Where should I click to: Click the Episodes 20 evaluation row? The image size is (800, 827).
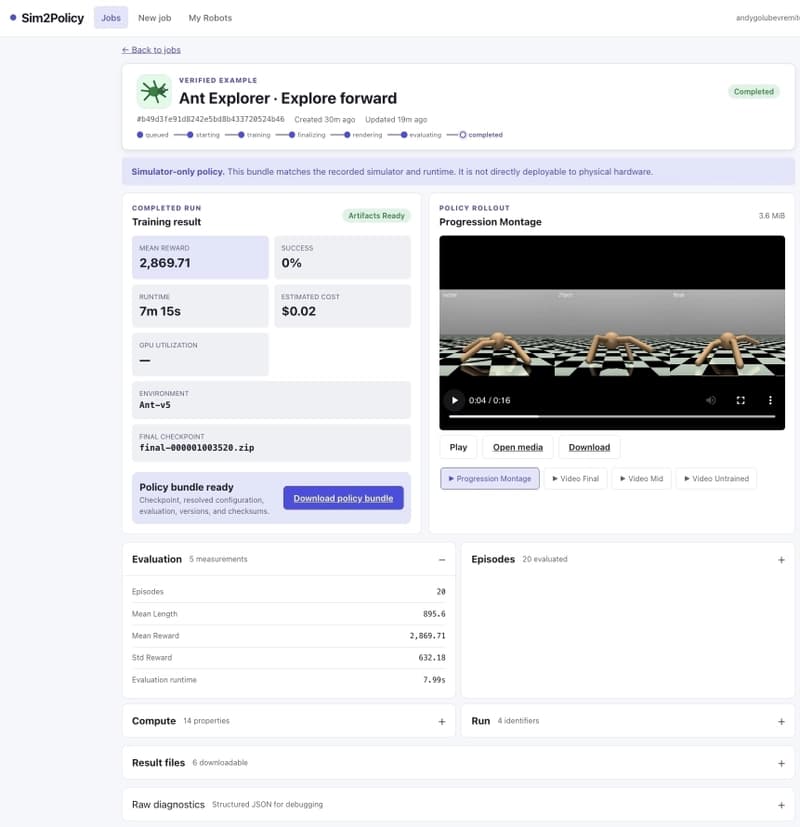tap(288, 592)
